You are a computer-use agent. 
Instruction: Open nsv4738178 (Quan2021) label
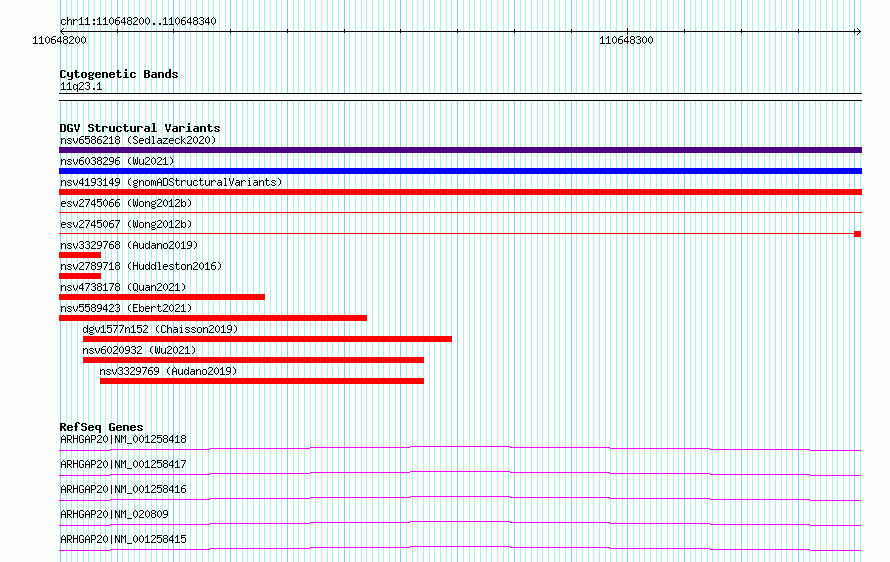(123, 287)
